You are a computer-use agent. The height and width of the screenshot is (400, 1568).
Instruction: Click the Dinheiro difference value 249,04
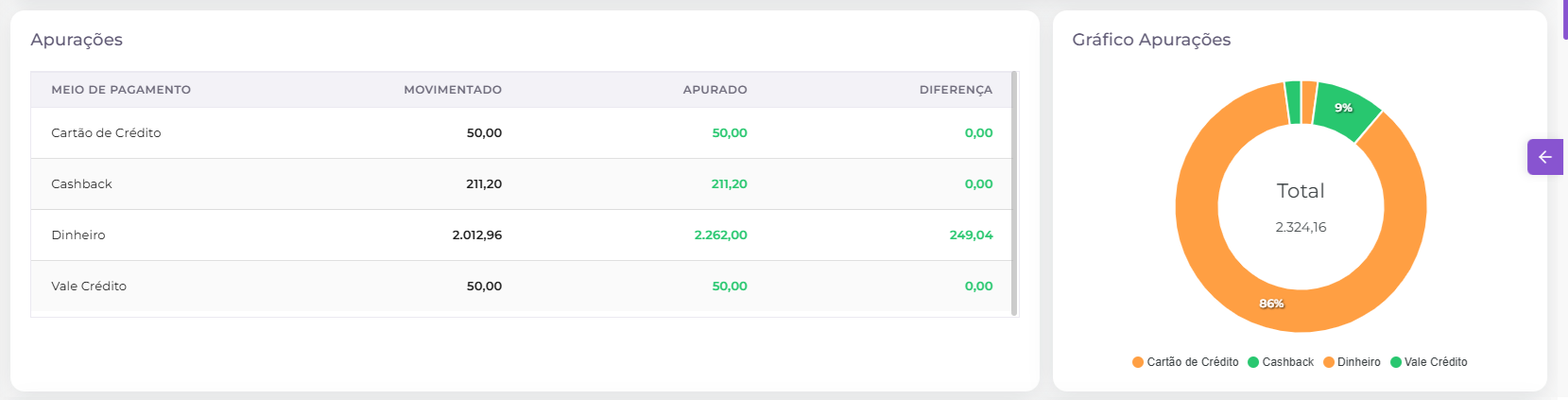(971, 235)
